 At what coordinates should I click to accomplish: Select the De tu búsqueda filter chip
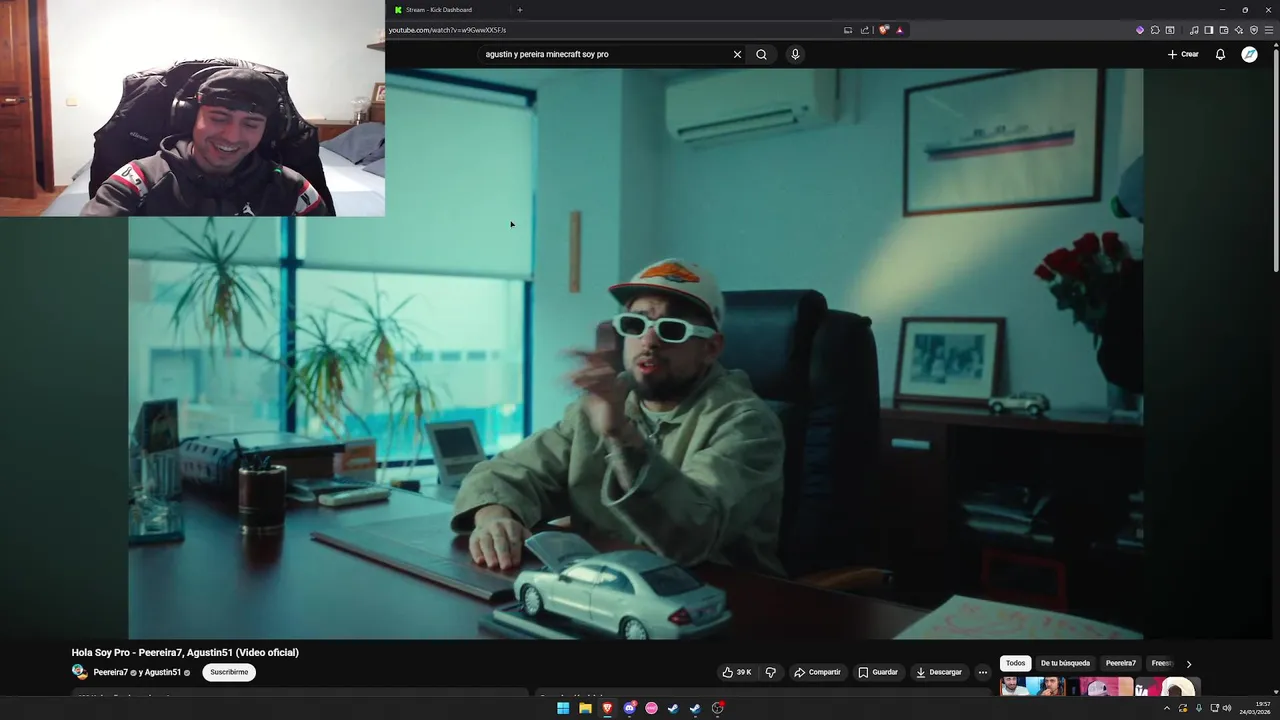(1065, 663)
